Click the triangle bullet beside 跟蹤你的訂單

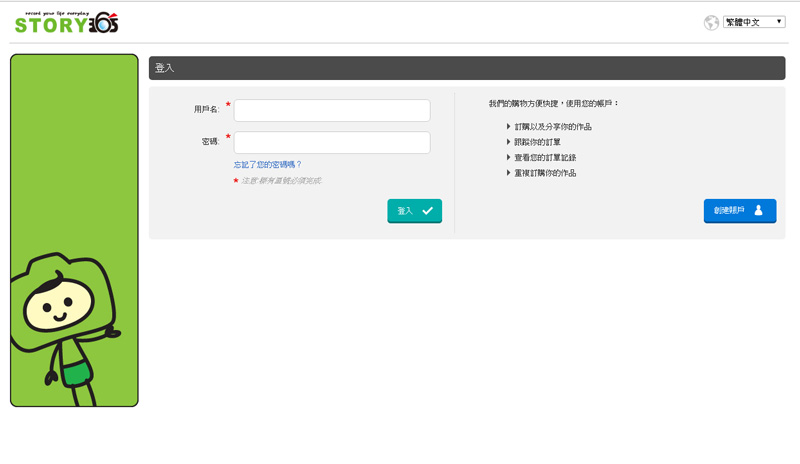[509, 142]
